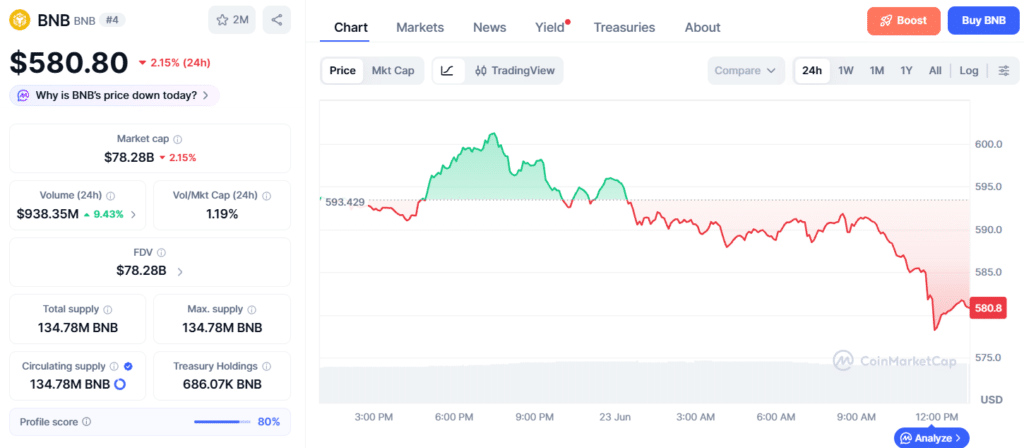Click the $938.35M volume value
This screenshot has width=1024, height=448.
pos(48,214)
